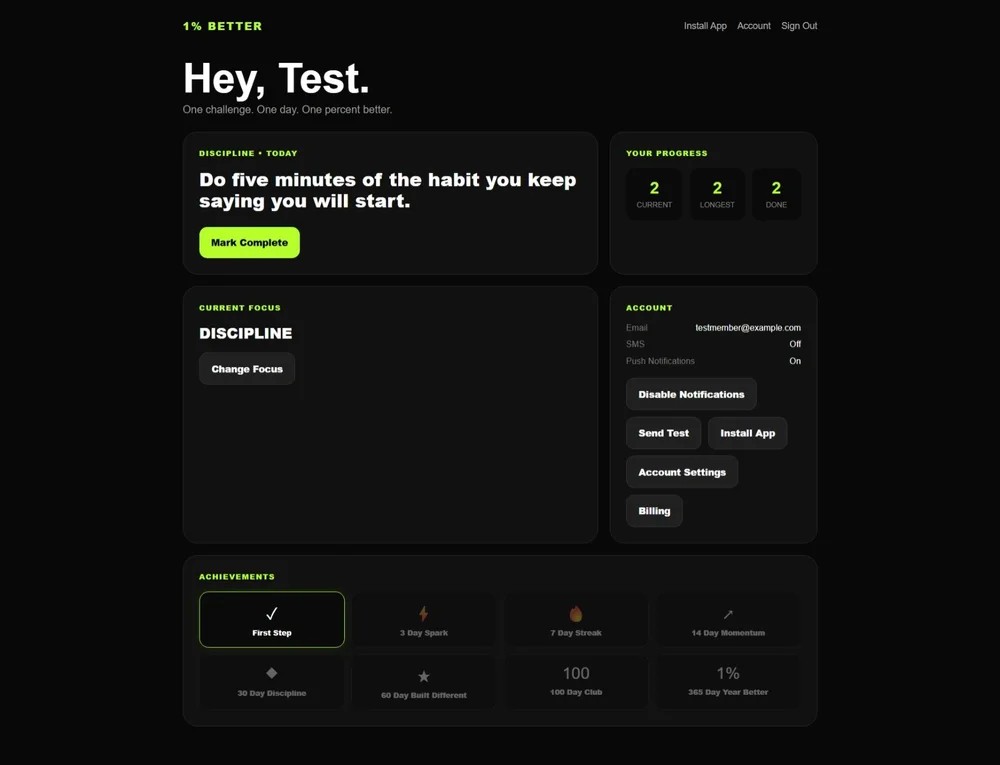This screenshot has height=765, width=1000.
Task: Mark today's challenge complete
Action: 249,242
